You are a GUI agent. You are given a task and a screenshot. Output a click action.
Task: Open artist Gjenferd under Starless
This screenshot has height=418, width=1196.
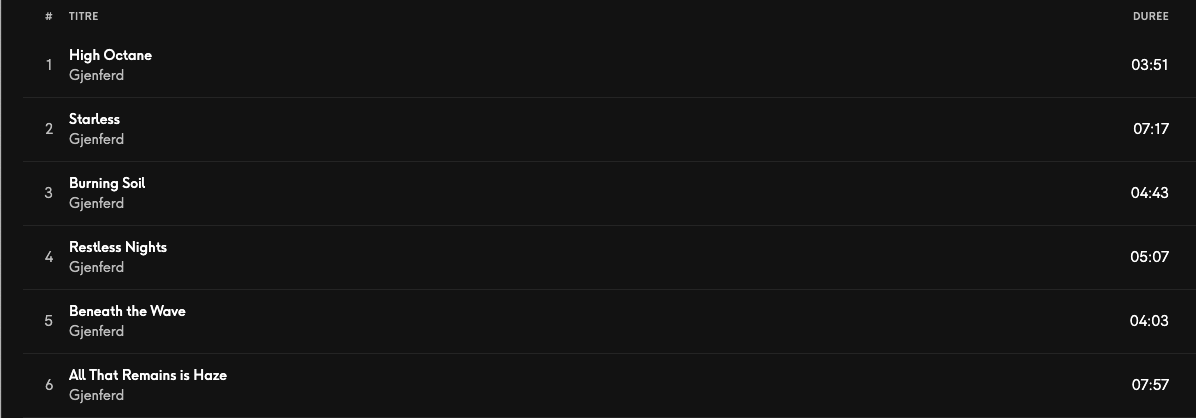coord(96,140)
